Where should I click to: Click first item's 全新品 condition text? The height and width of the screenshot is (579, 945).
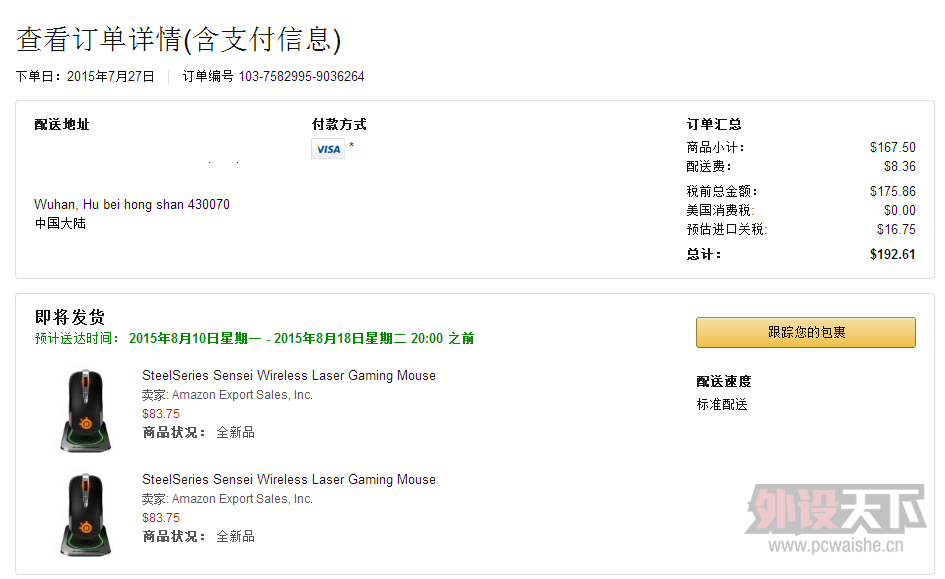tap(236, 433)
